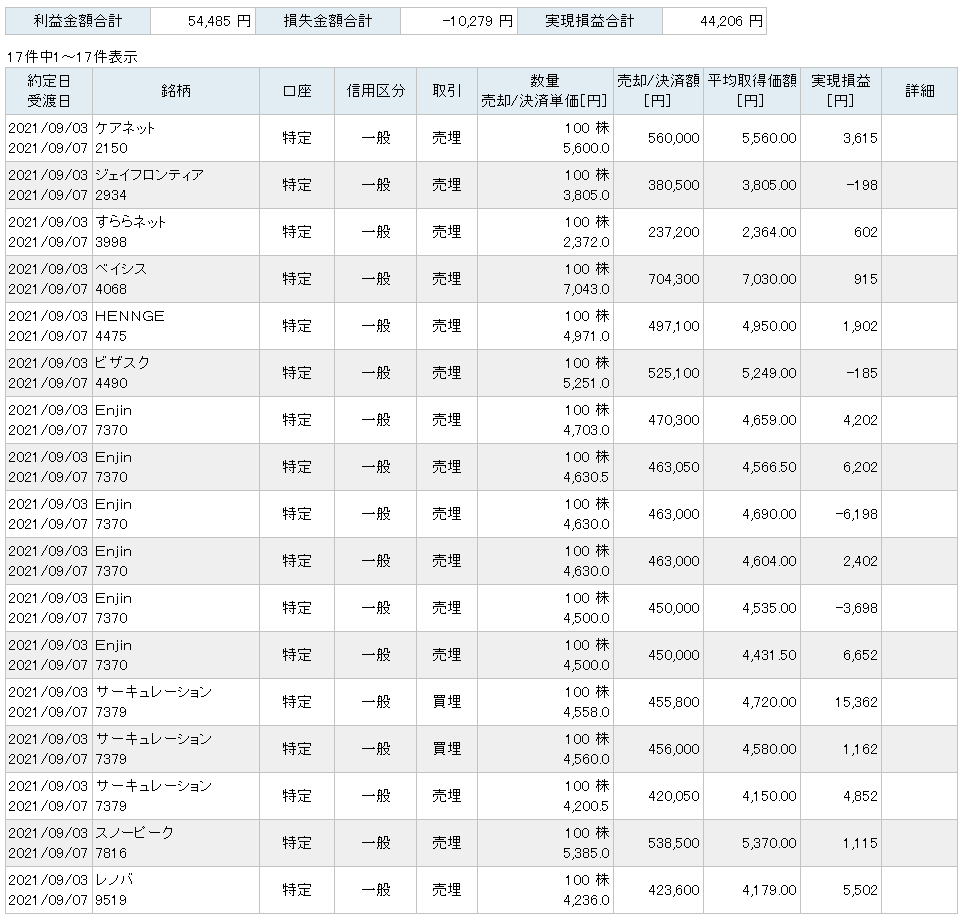
Task: Click 買埋 in the 456,000 サーキュレーション row
Action: click(447, 749)
